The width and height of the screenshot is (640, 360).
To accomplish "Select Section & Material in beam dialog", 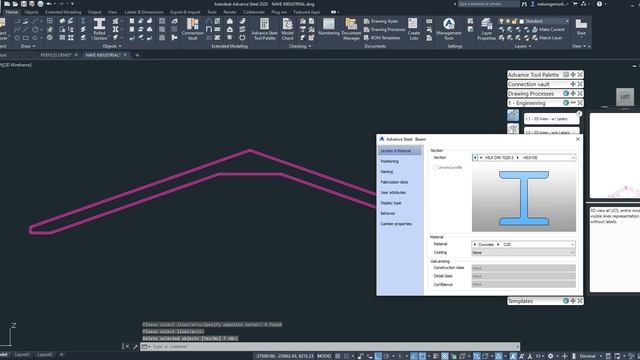I will [400, 151].
